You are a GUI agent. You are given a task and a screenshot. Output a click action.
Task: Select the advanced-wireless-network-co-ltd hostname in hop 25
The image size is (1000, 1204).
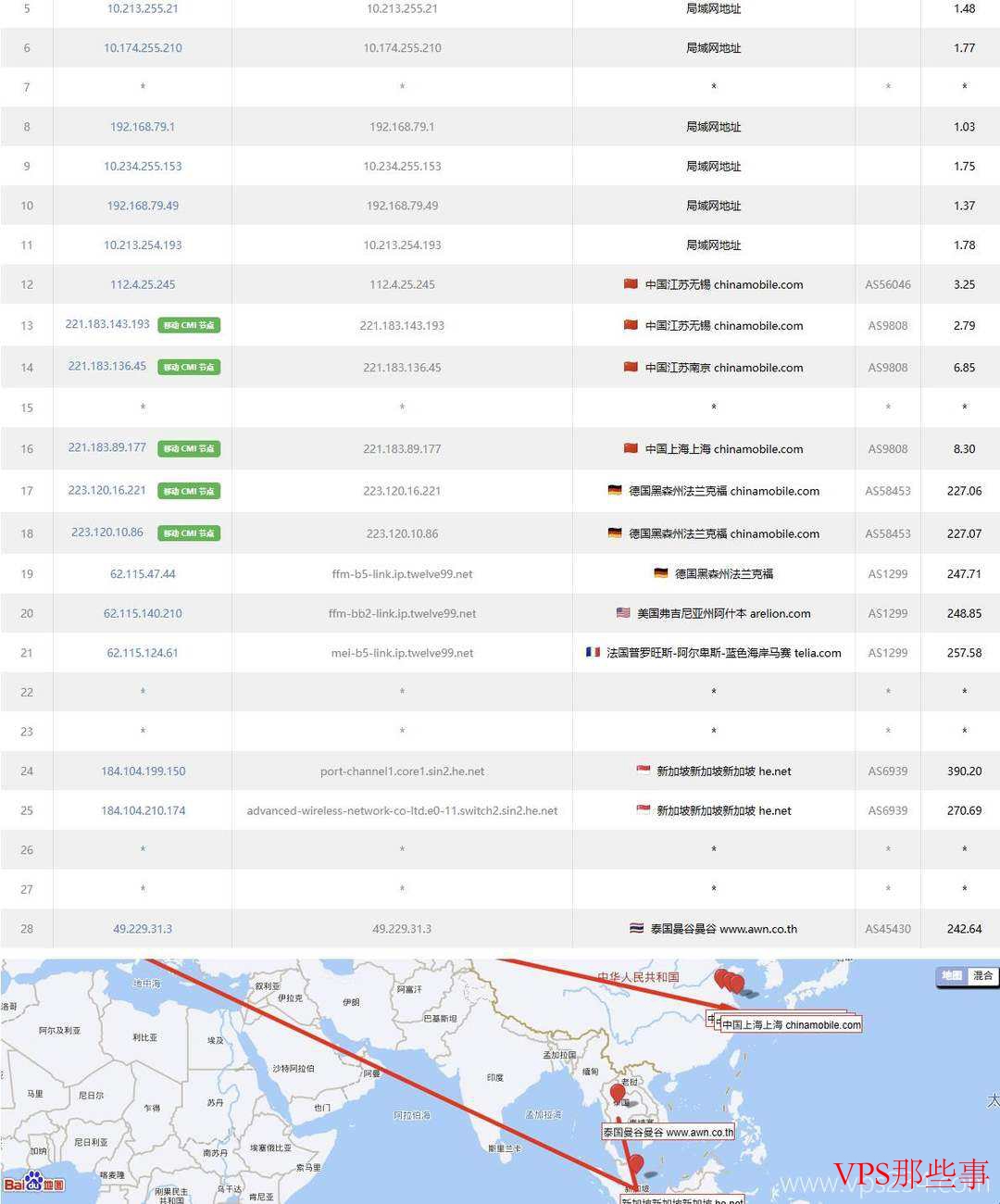point(402,810)
